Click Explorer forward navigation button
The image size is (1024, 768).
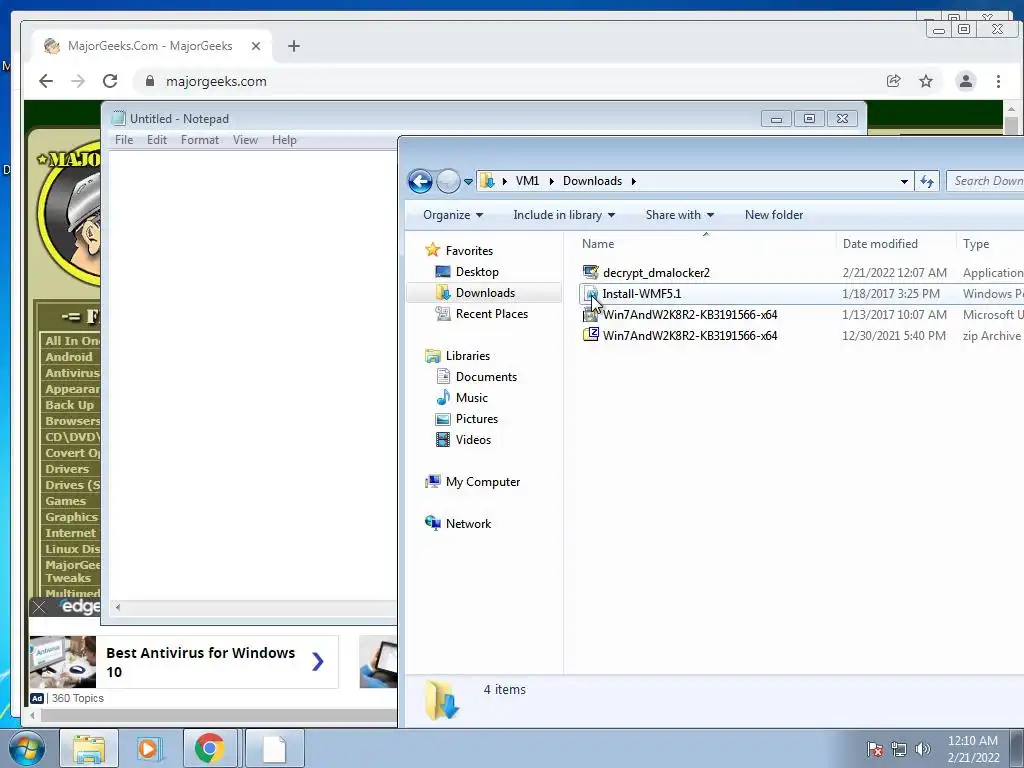[x=448, y=181]
